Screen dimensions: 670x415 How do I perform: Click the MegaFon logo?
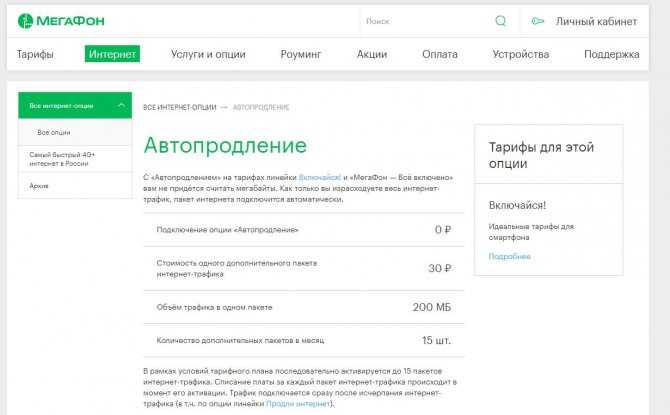[61, 21]
